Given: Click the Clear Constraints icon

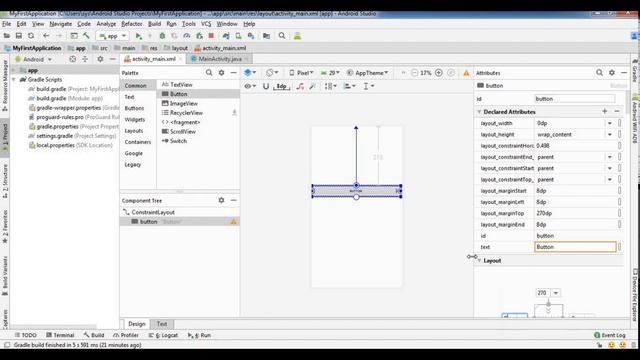Looking at the screenshot, I should (x=300, y=86).
